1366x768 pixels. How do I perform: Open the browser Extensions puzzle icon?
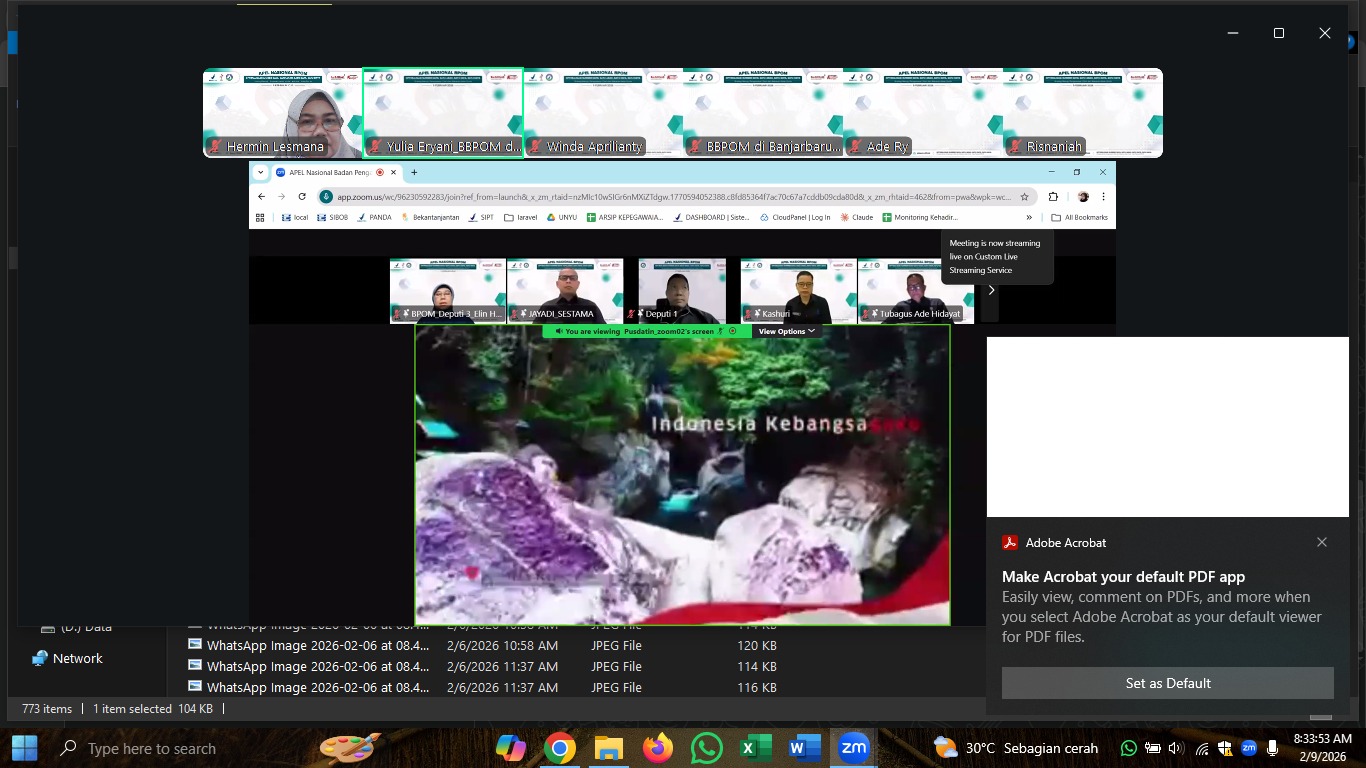(1053, 197)
